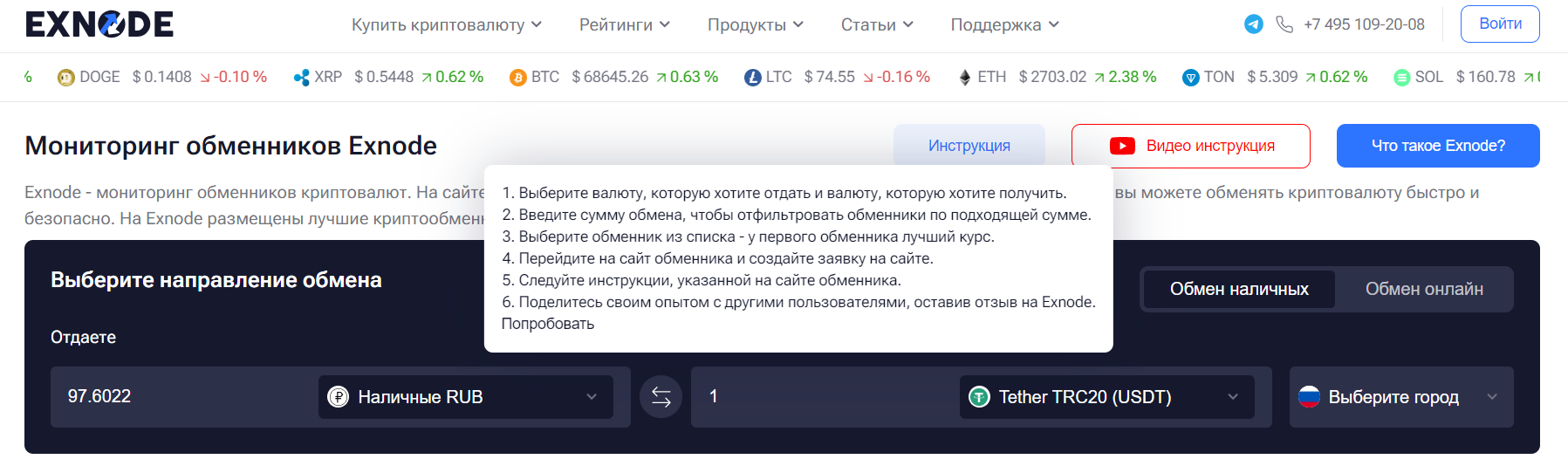Open the Купить криптовалюту menu
Image resolution: width=1568 pixels, height=466 pixels.
[x=447, y=25]
